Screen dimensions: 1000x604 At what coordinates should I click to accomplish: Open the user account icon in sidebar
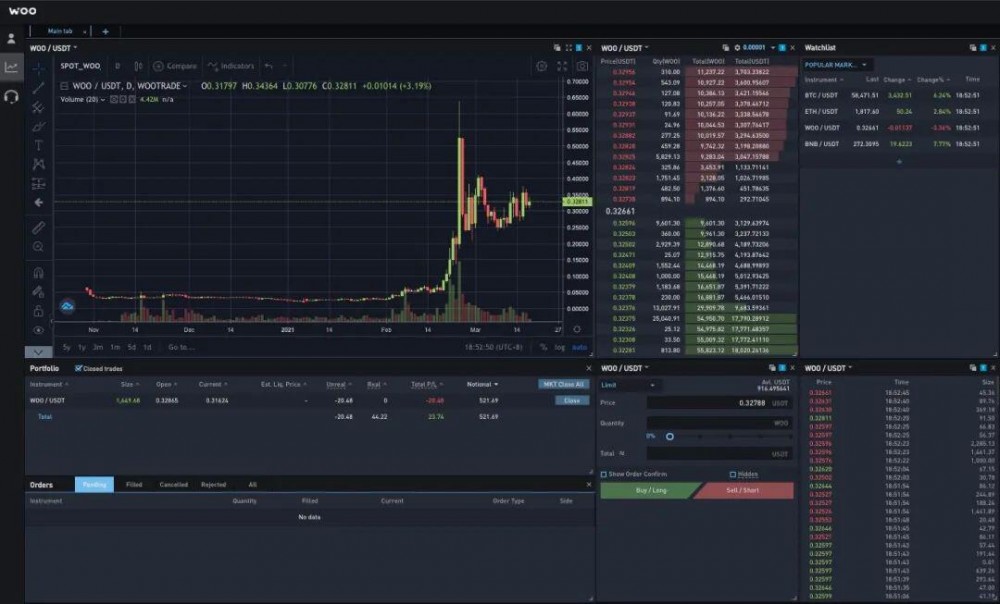point(11,39)
